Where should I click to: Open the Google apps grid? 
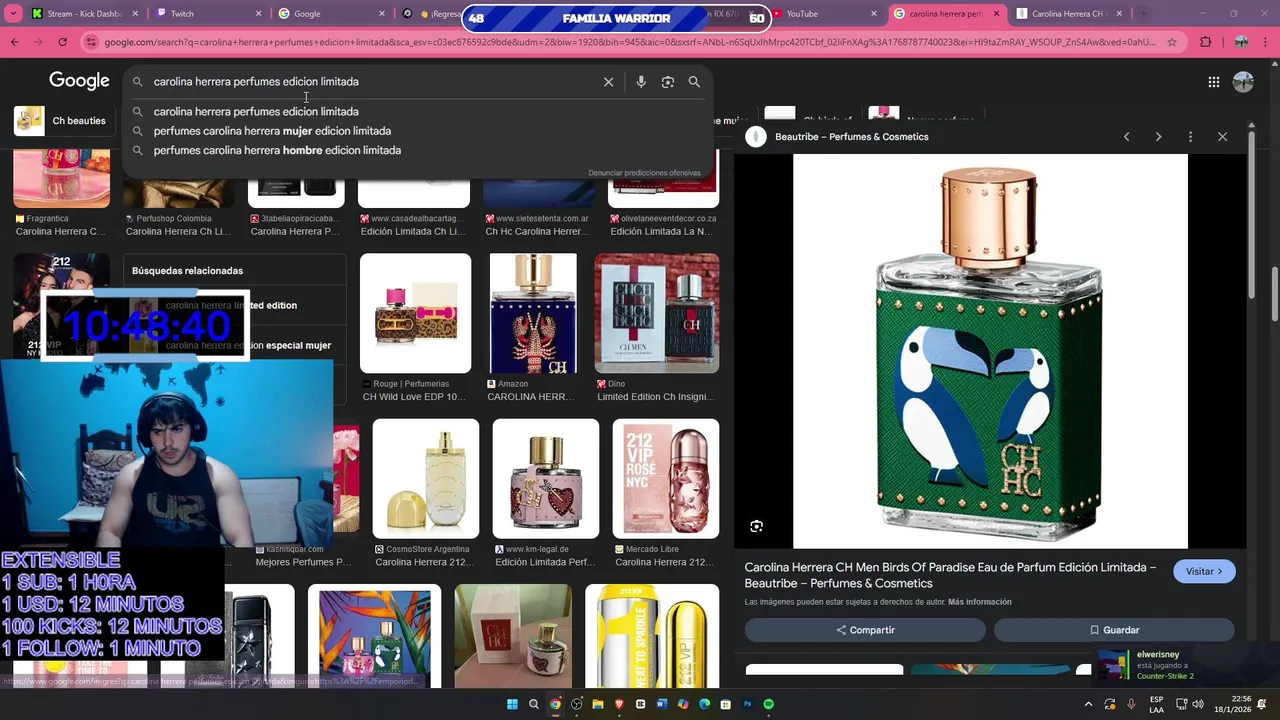1213,82
